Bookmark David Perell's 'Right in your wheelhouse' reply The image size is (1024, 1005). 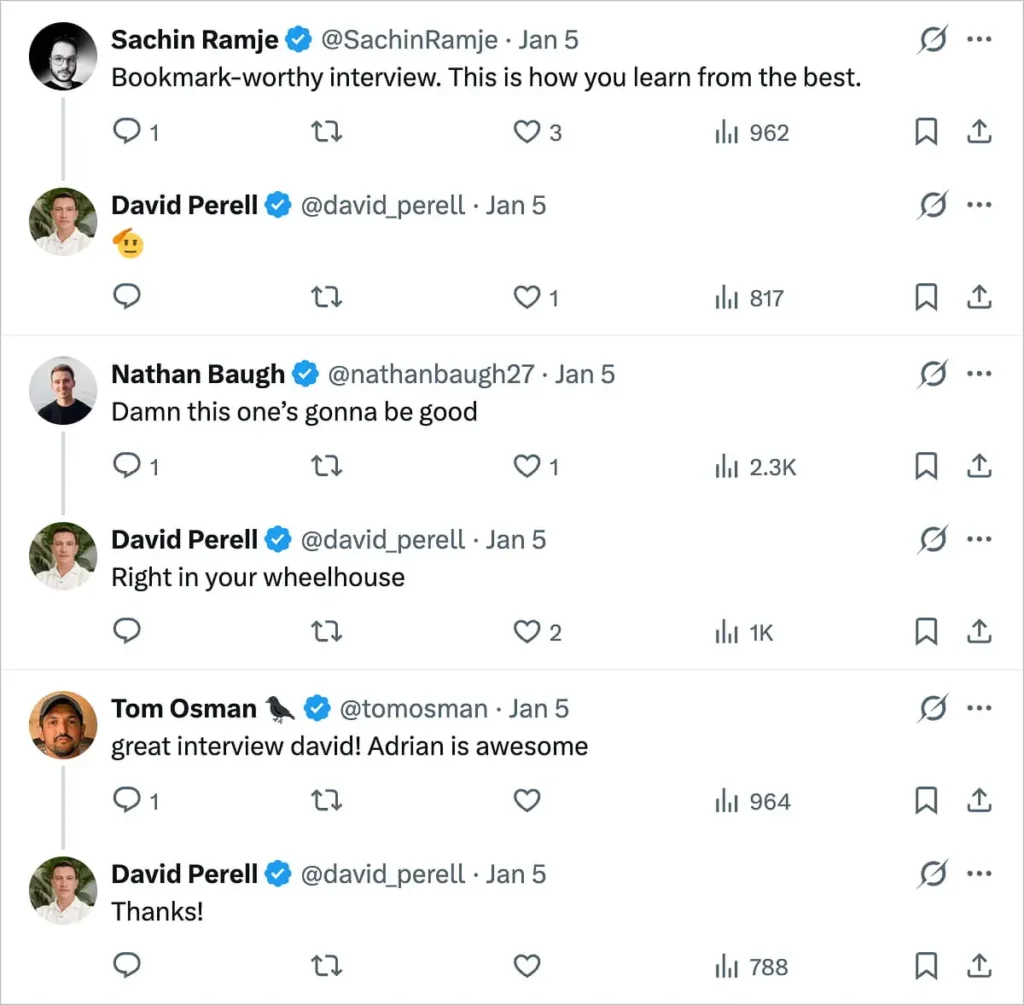924,631
